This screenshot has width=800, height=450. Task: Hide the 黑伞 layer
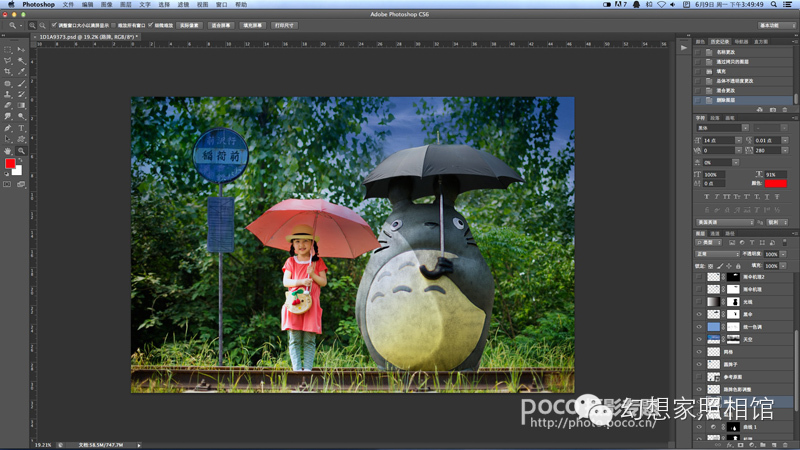(699, 314)
